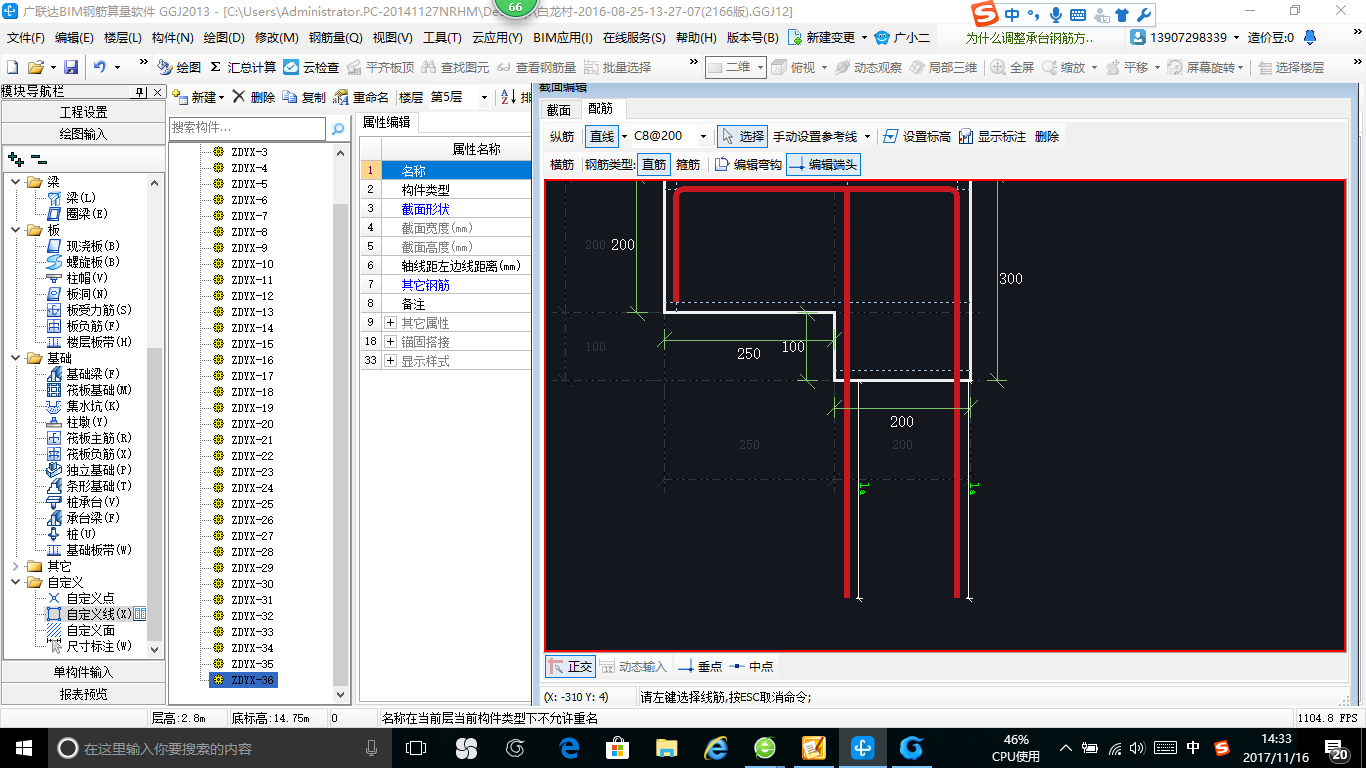1366x768 pixels.
Task: Click the open folder icon in toolbar
Action: click(x=36, y=67)
